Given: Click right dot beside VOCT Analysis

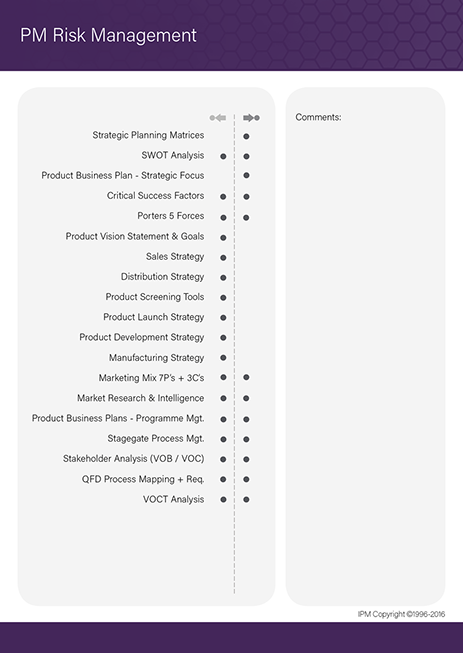Looking at the screenshot, I should 246,499.
